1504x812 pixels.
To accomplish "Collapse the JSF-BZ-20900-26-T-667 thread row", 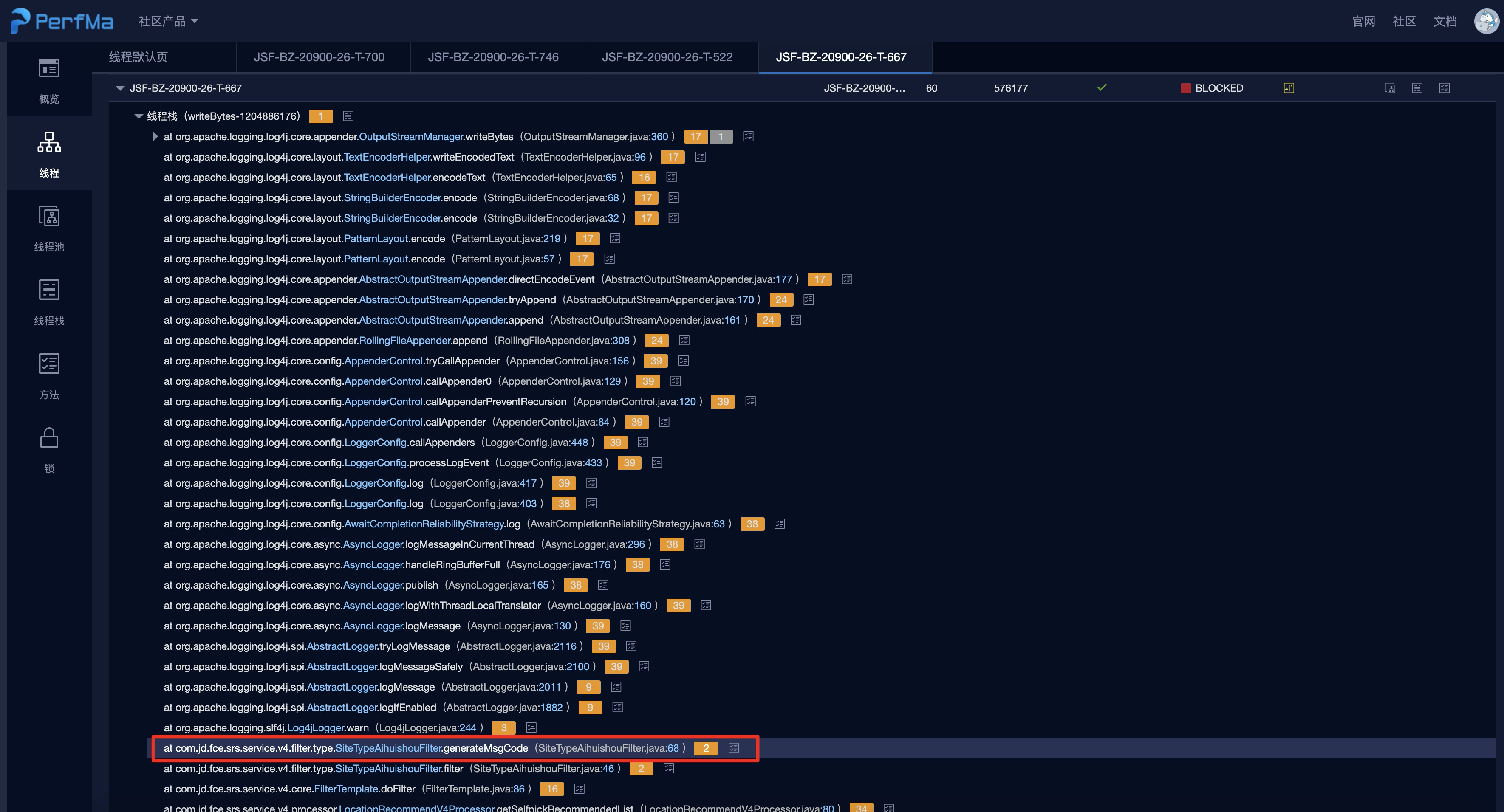I will tap(120, 88).
